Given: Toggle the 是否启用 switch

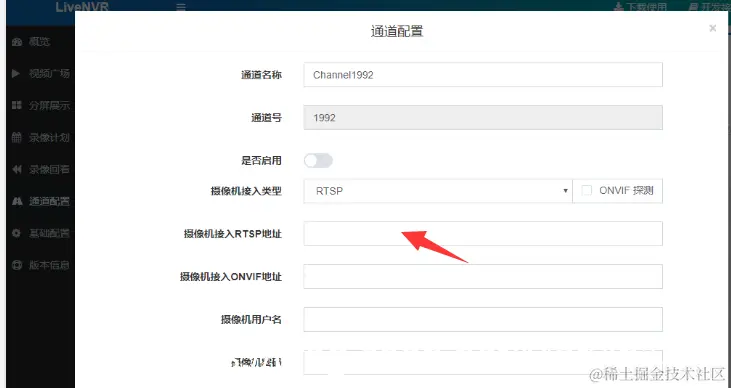Looking at the screenshot, I should click(318, 160).
